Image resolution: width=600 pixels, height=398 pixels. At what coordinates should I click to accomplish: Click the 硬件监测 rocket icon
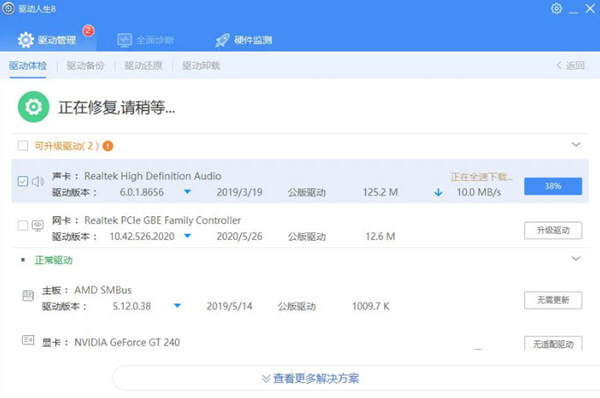222,40
